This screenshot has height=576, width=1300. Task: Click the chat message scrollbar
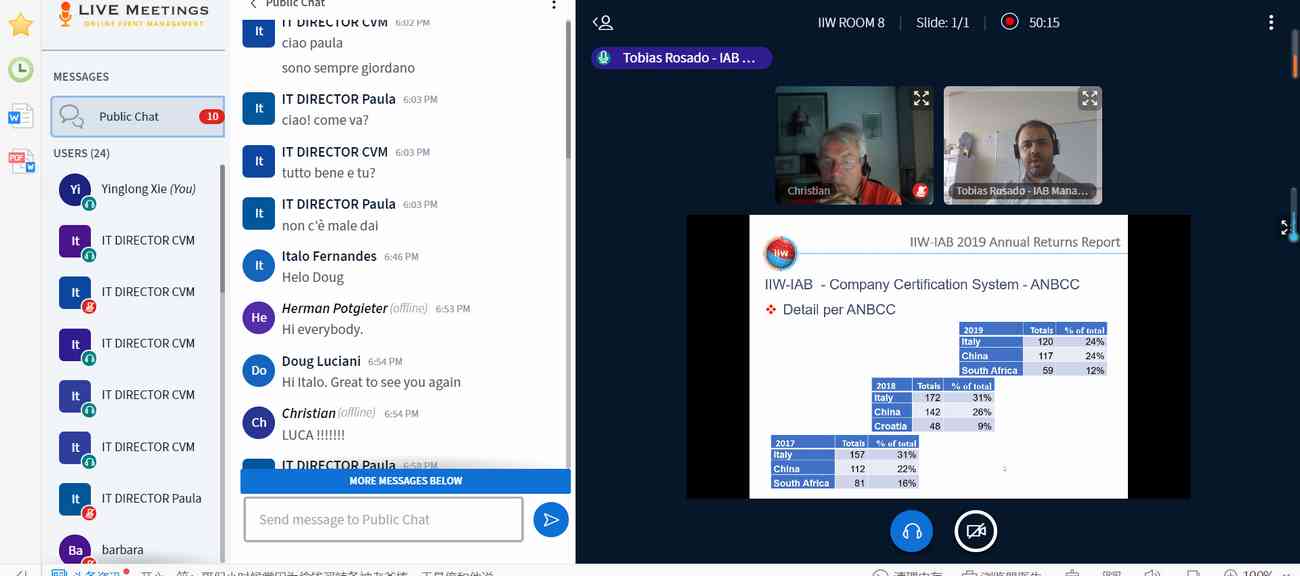569,90
